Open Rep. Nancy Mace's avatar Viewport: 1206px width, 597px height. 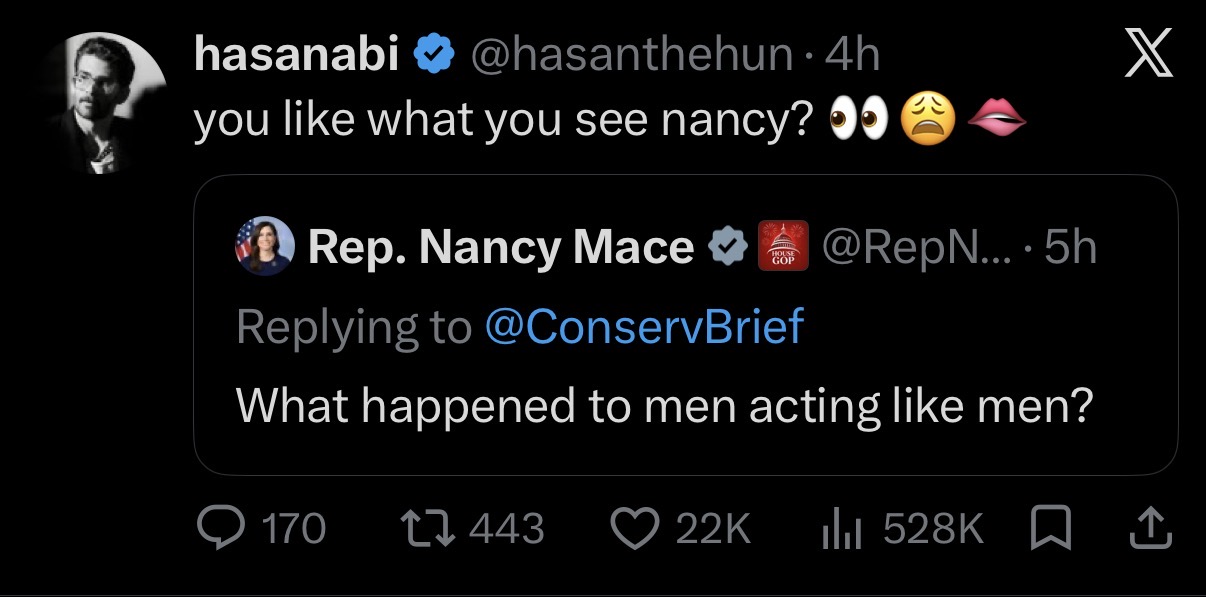click(264, 248)
